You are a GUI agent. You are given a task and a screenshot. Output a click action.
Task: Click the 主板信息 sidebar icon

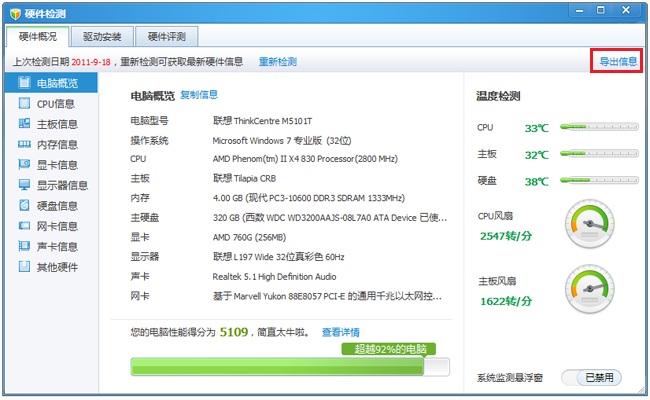click(24, 123)
